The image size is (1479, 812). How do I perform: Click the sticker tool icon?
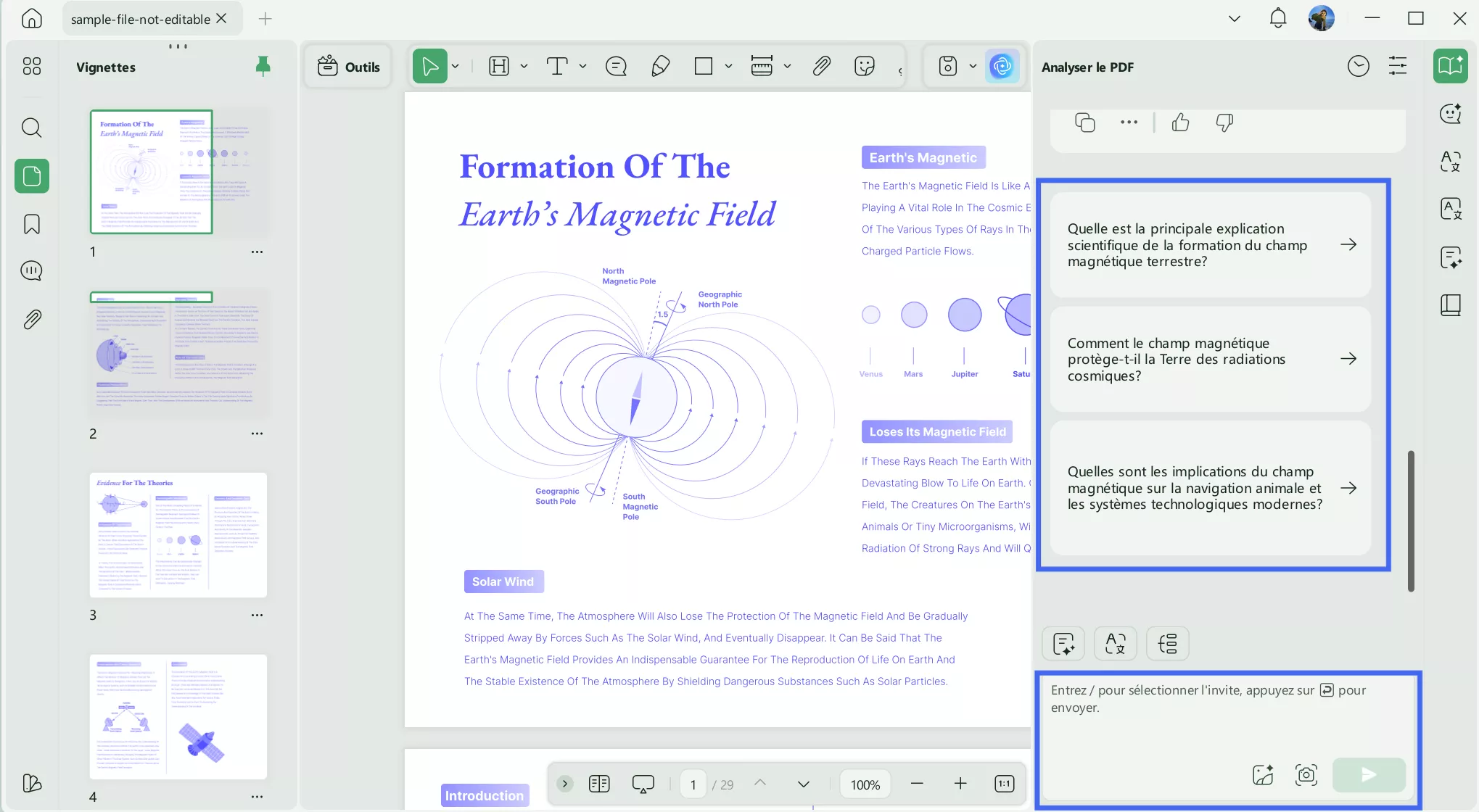point(865,67)
